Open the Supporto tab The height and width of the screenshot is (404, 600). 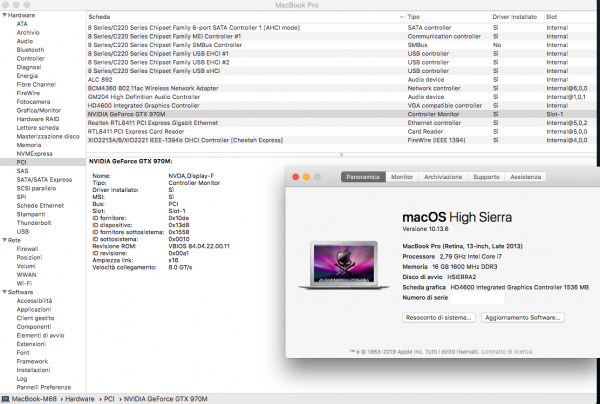[x=486, y=177]
